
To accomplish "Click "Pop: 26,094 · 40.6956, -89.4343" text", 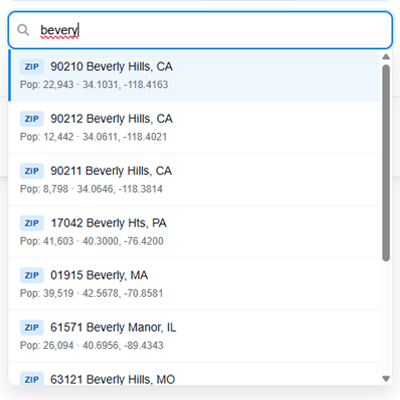I will (92, 345).
